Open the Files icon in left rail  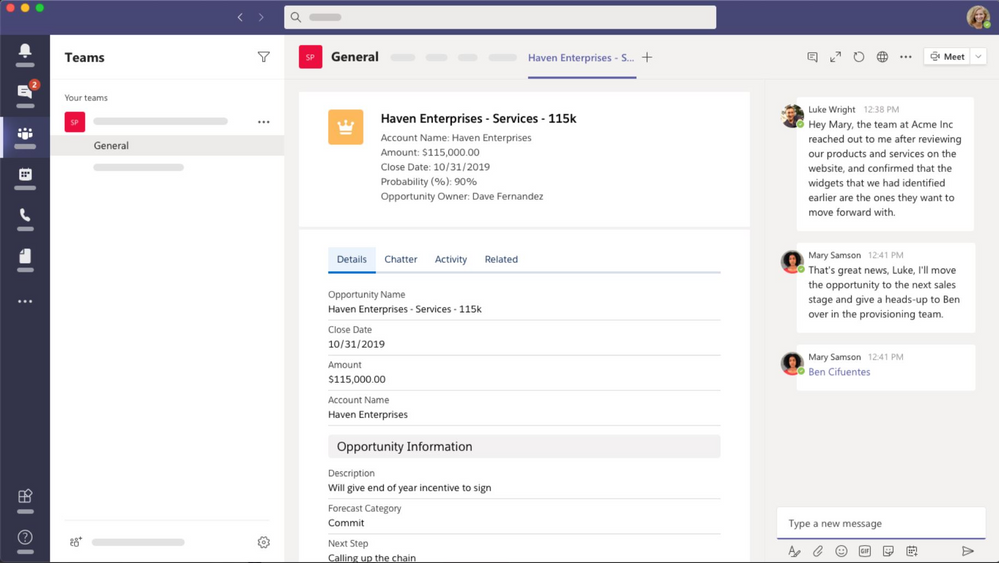pyautogui.click(x=25, y=257)
